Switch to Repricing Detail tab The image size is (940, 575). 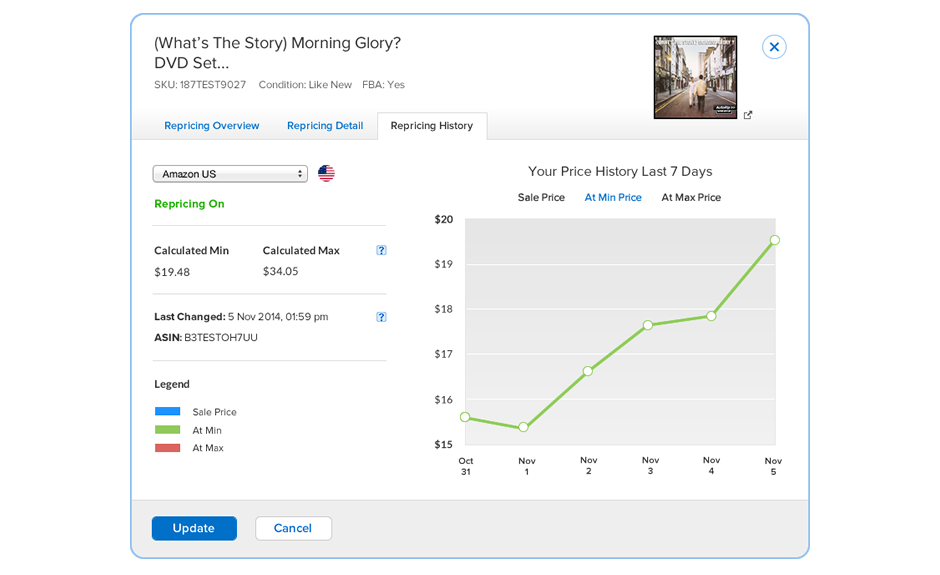click(325, 126)
